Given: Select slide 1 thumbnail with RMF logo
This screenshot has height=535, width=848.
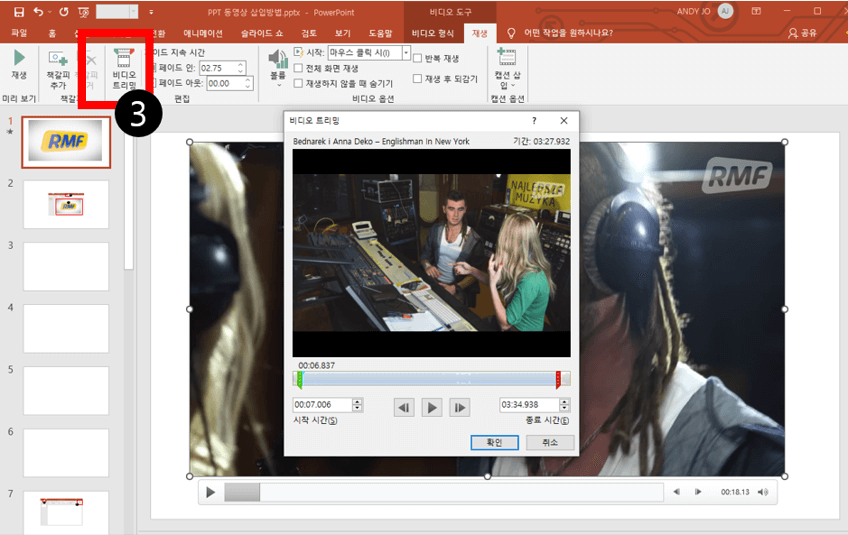Looking at the screenshot, I should point(66,142).
